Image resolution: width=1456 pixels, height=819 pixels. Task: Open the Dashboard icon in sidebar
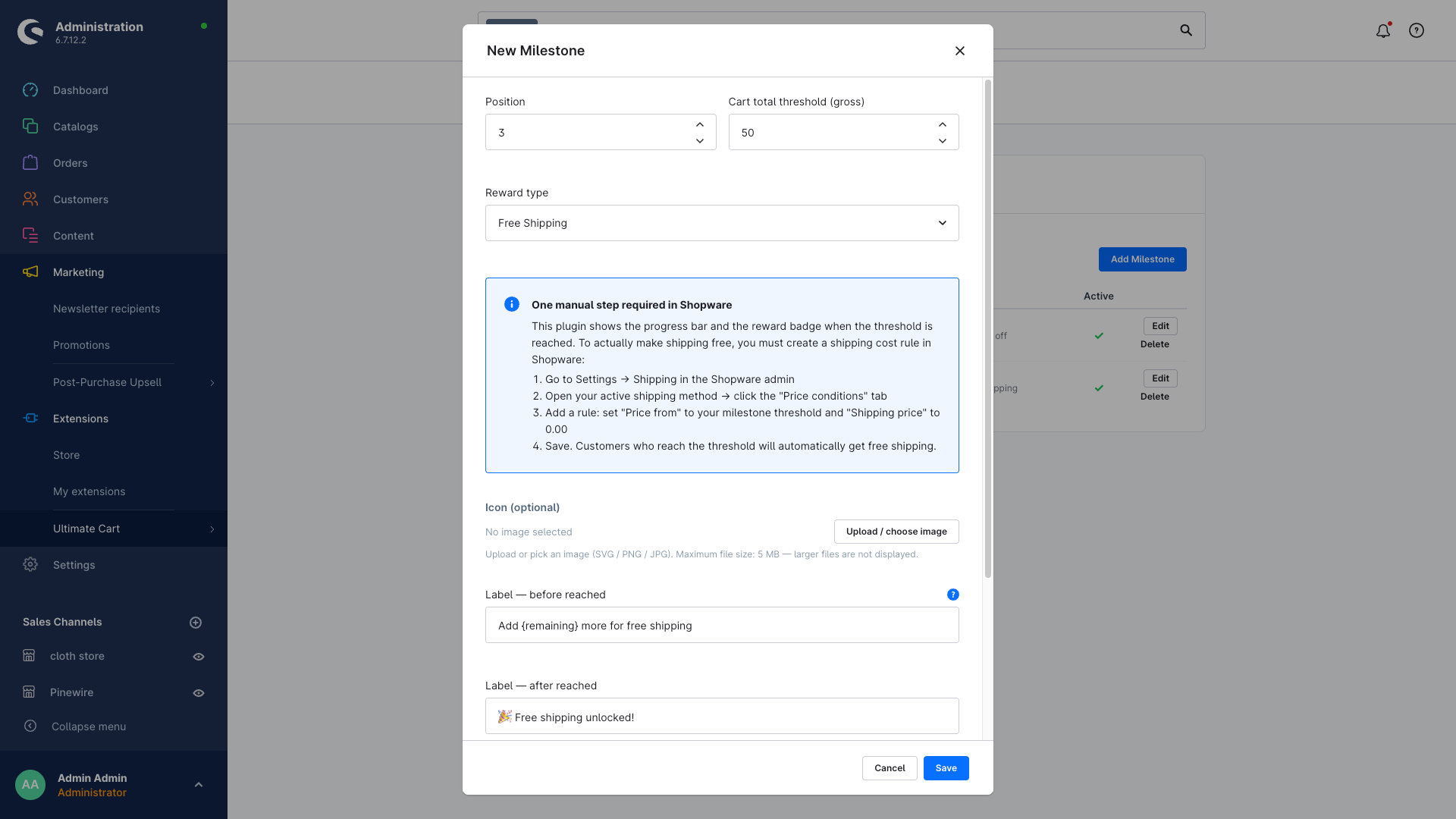pyautogui.click(x=30, y=90)
